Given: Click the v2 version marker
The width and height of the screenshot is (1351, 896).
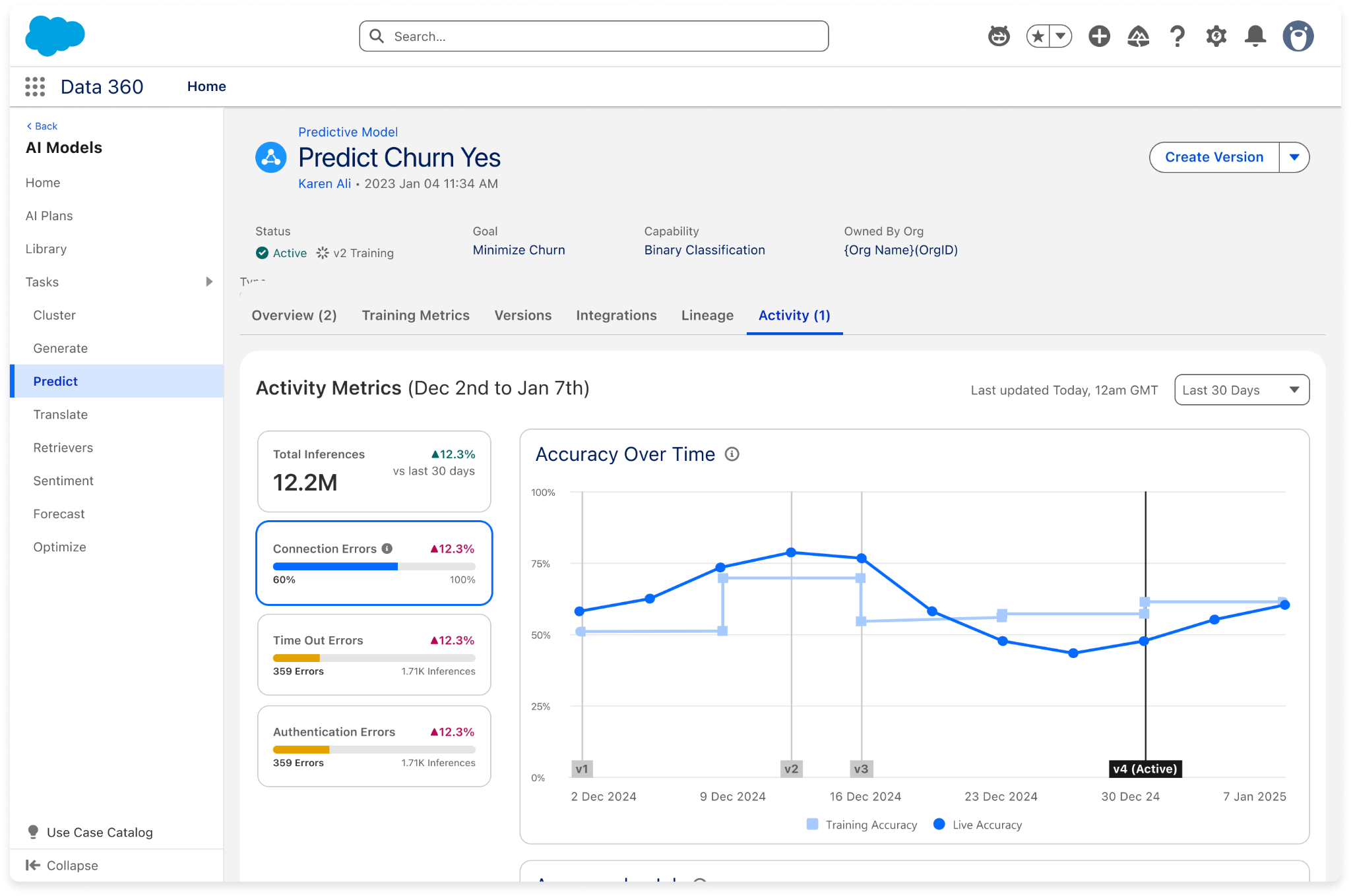Looking at the screenshot, I should (792, 769).
